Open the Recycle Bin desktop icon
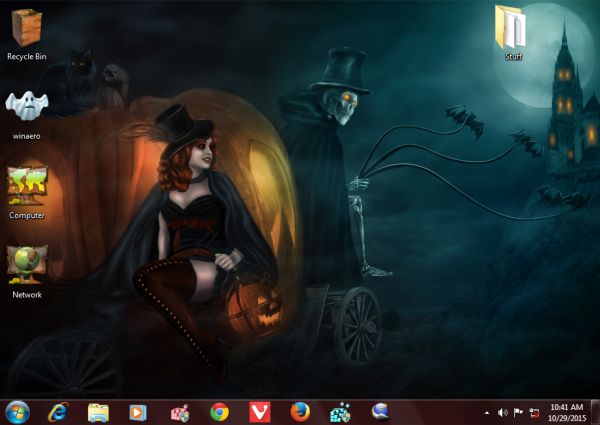 26,35
